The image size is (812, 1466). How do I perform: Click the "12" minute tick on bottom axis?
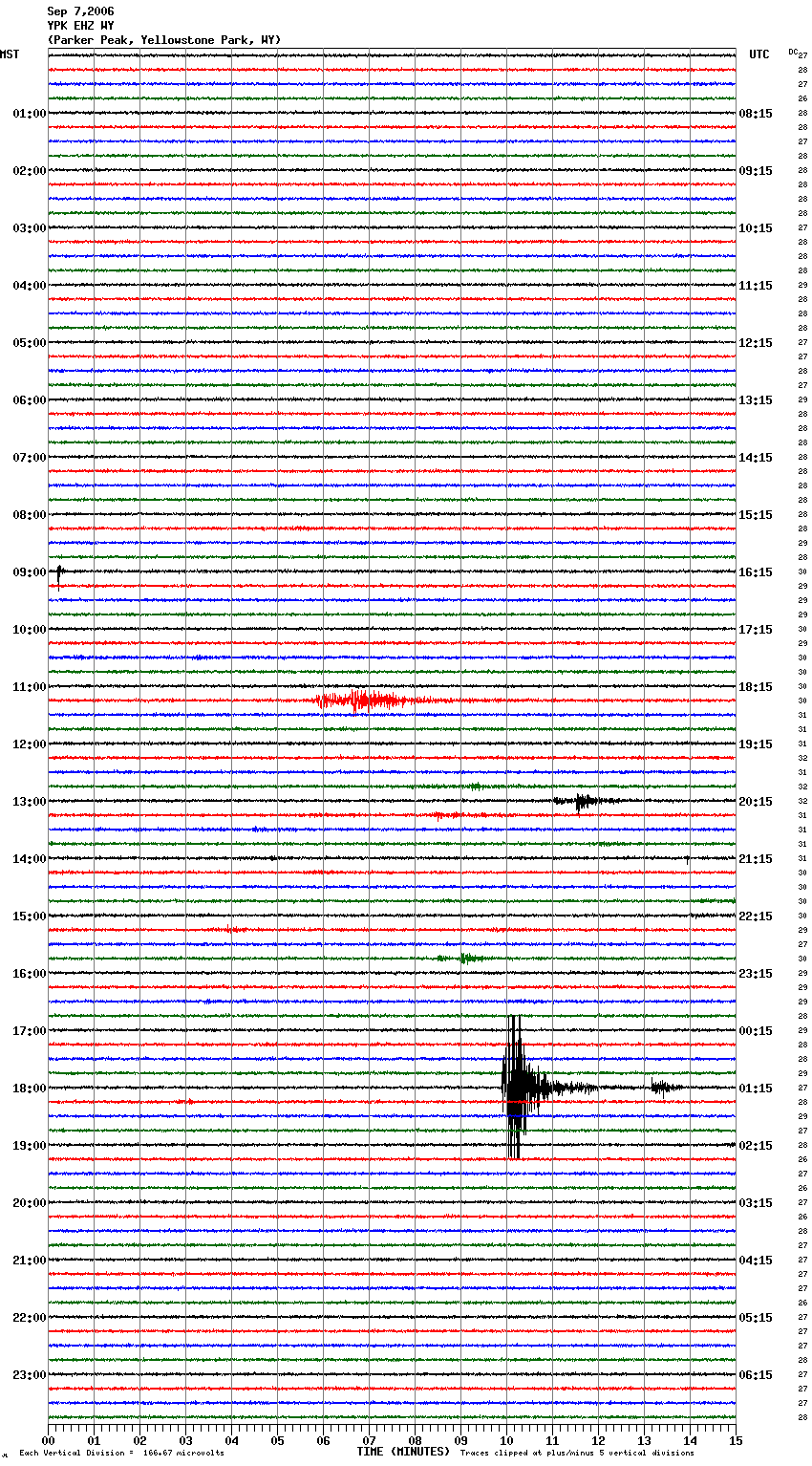598,1440
